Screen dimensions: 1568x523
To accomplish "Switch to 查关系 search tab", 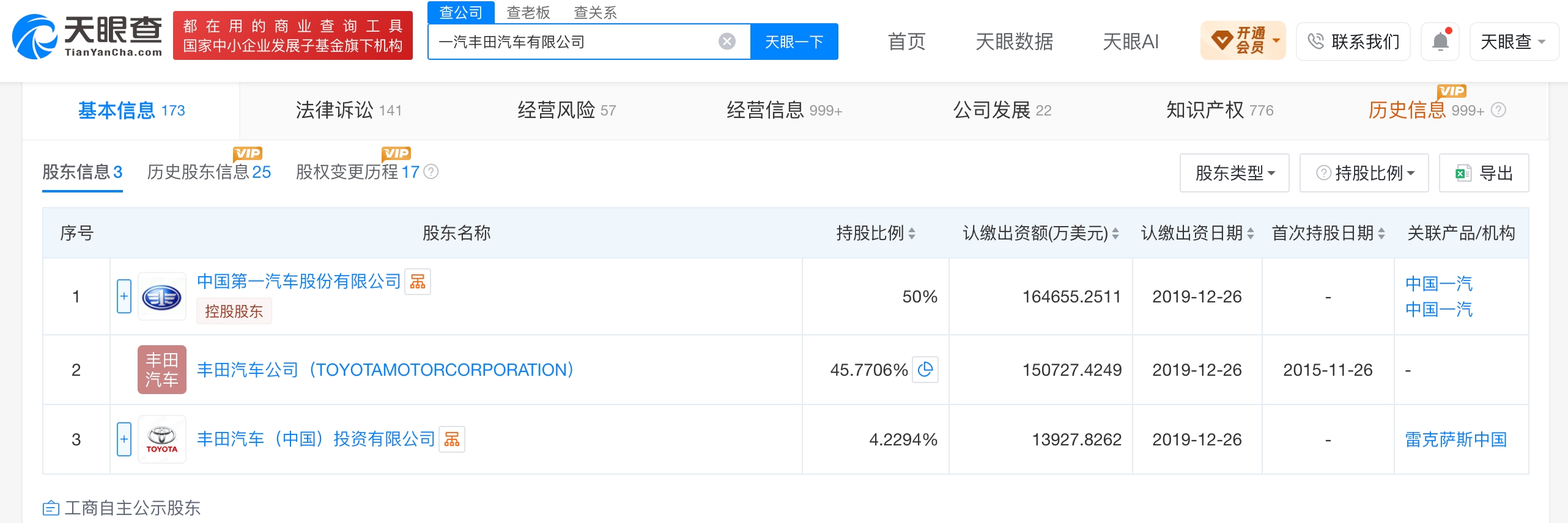I will (x=595, y=12).
